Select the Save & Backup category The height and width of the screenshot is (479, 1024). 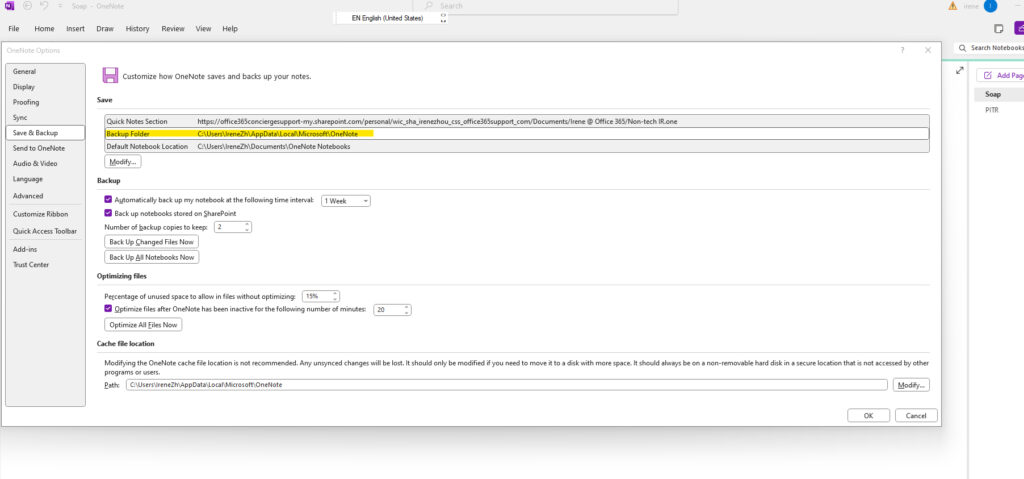45,133
